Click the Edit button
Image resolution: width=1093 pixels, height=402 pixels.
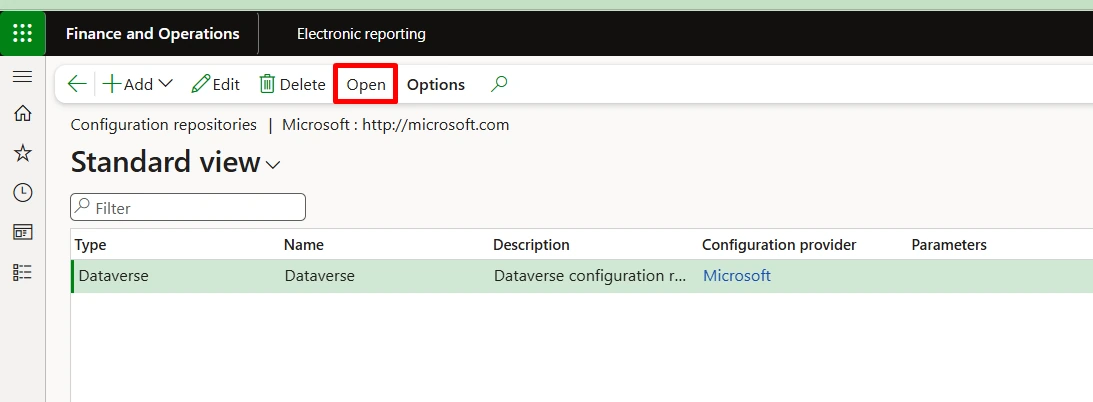click(215, 84)
